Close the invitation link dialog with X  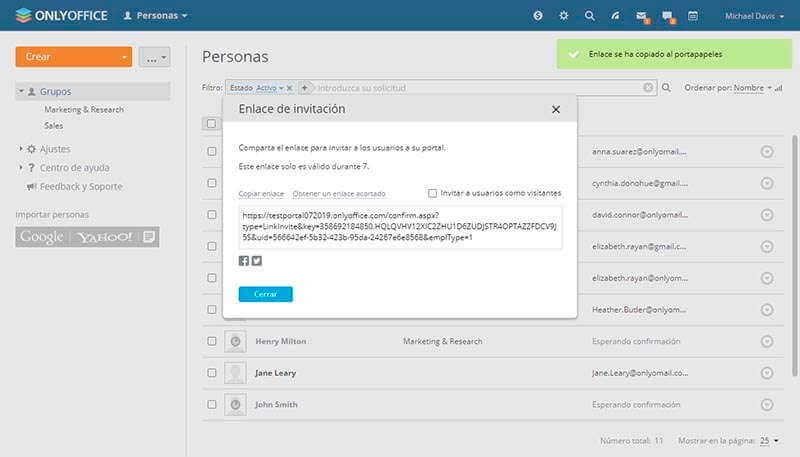pos(556,109)
